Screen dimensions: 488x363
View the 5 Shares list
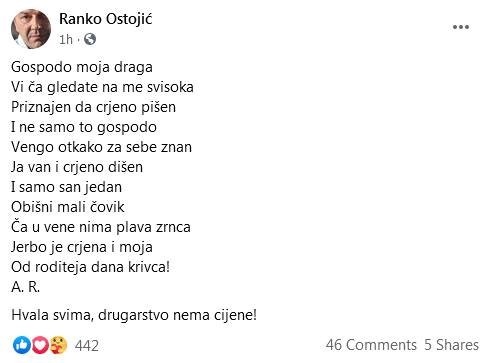point(451,345)
